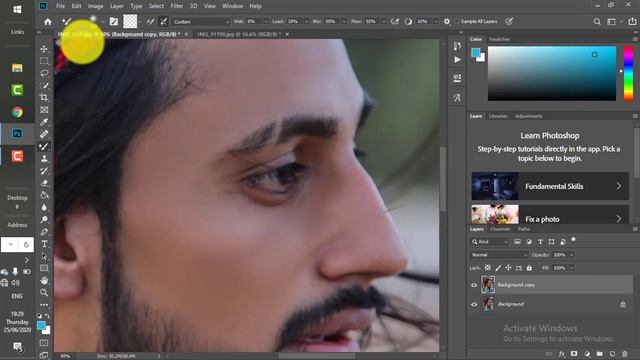This screenshot has height=360, width=640.
Task: Select the Move tool
Action: 44,49
